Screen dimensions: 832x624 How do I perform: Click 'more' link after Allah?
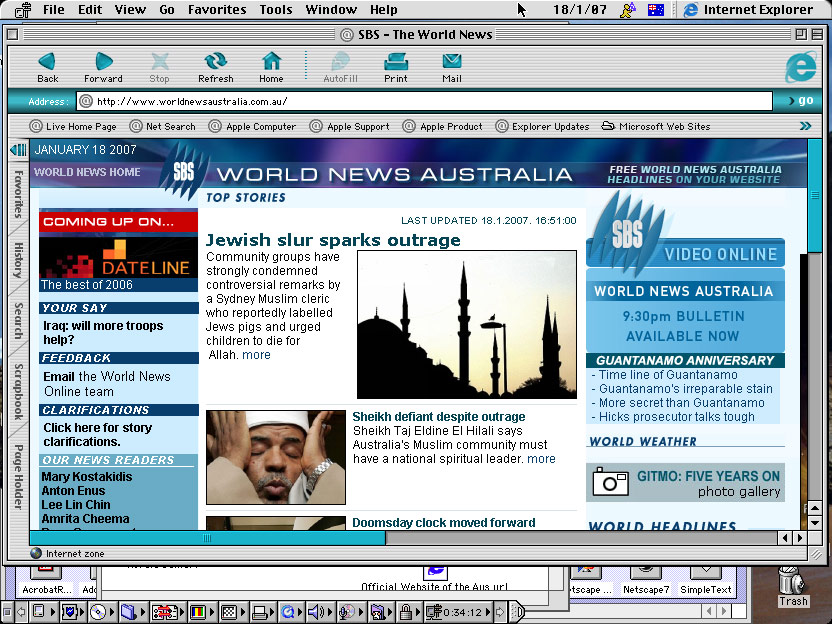[256, 354]
